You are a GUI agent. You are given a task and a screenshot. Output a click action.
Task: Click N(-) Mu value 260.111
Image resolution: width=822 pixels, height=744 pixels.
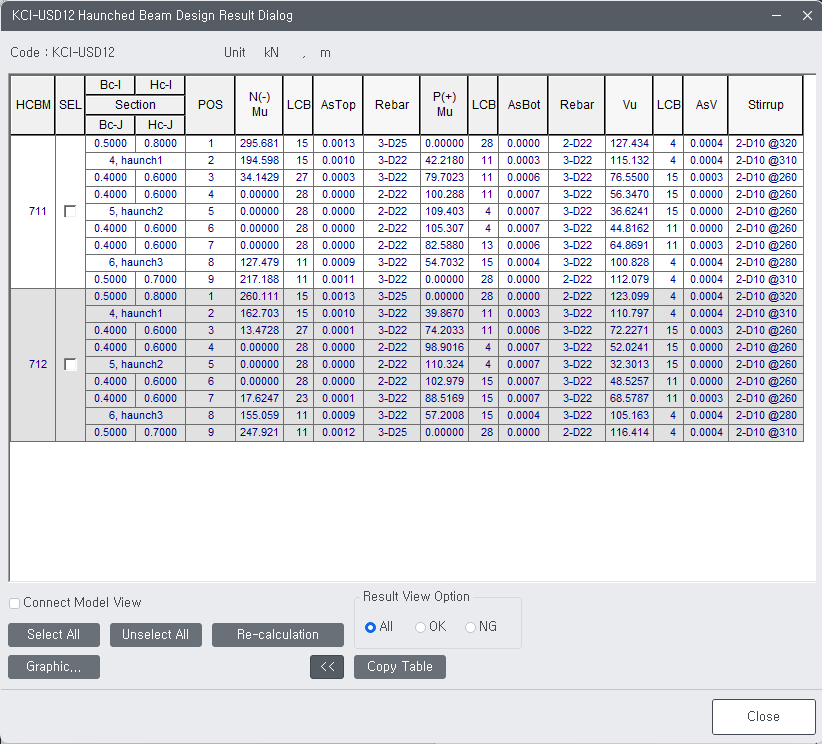259,296
